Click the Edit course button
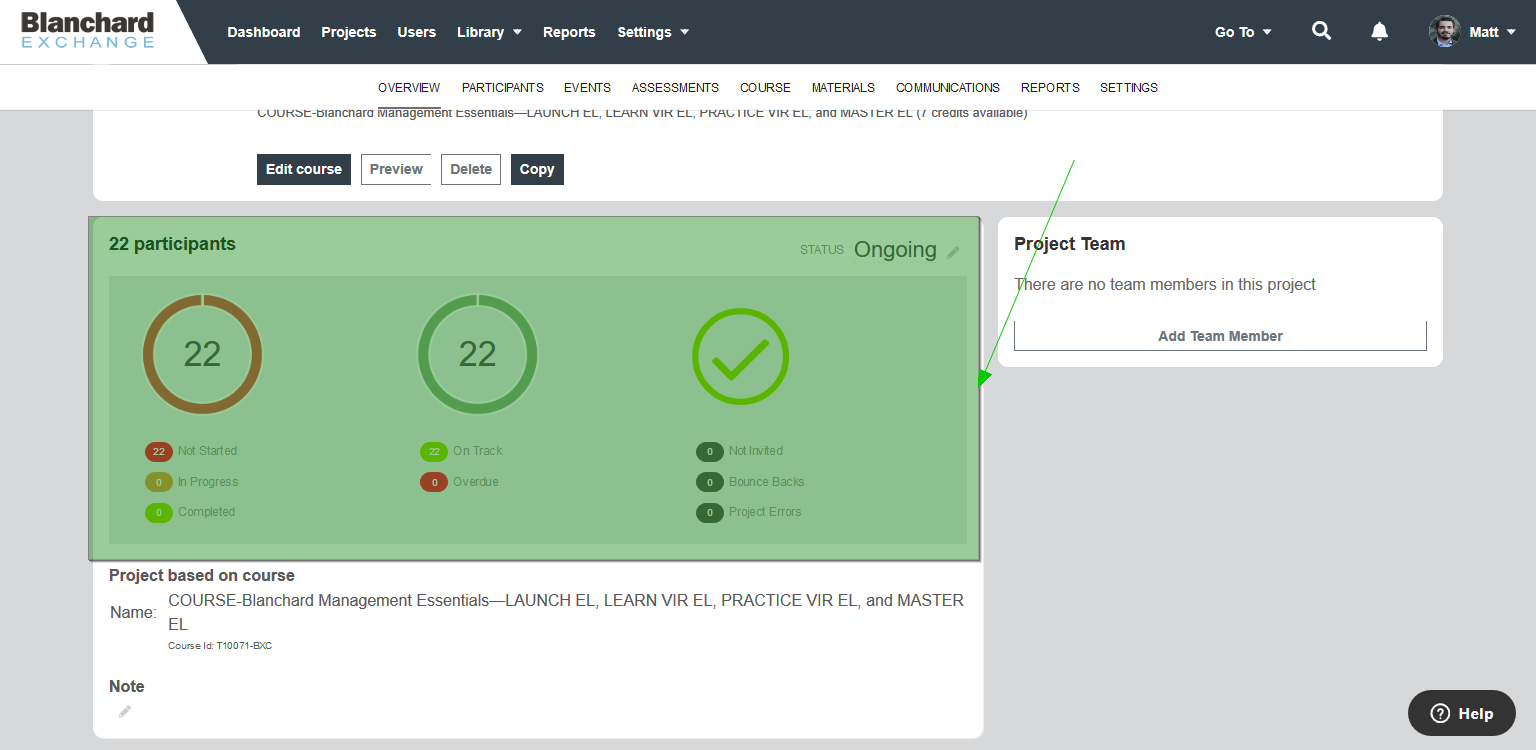 click(x=304, y=169)
